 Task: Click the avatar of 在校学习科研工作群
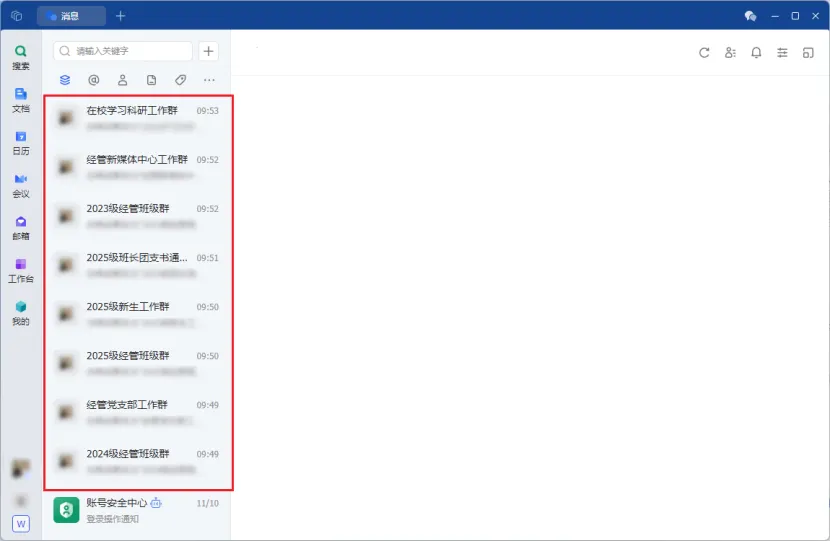[x=66, y=118]
